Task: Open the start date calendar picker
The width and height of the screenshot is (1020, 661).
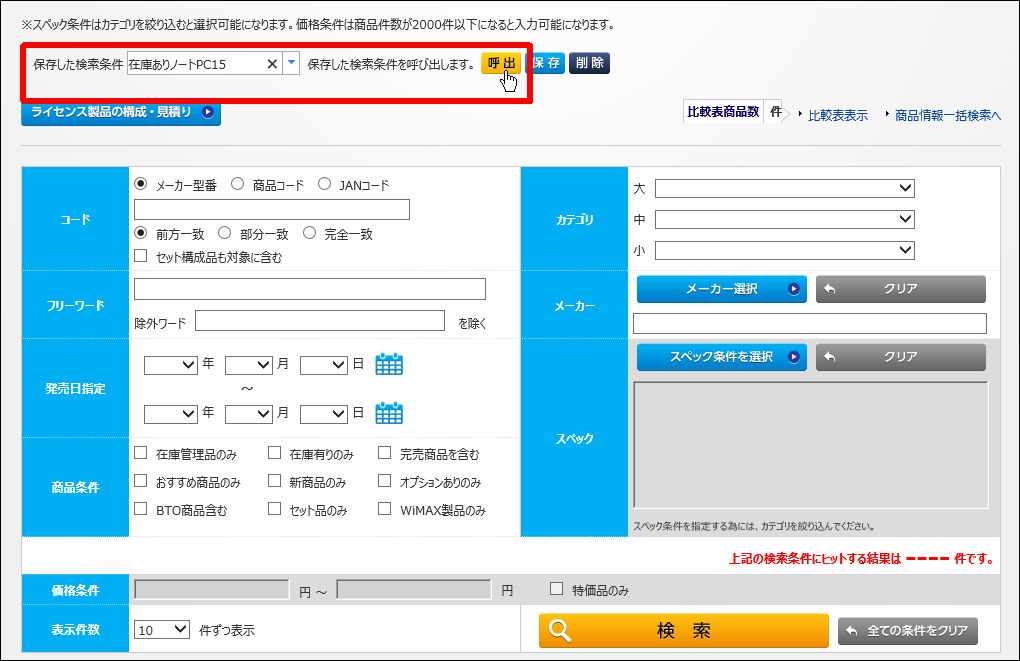Action: point(389,365)
